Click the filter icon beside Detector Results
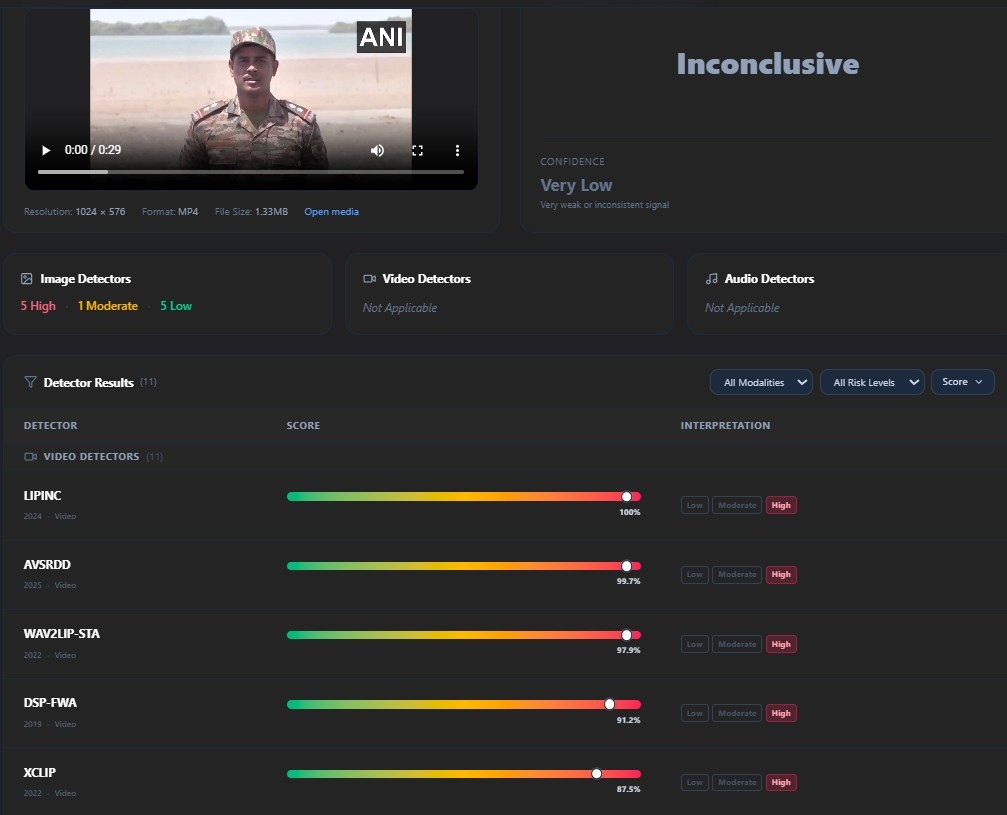Viewport: 1007px width, 815px height. point(30,383)
